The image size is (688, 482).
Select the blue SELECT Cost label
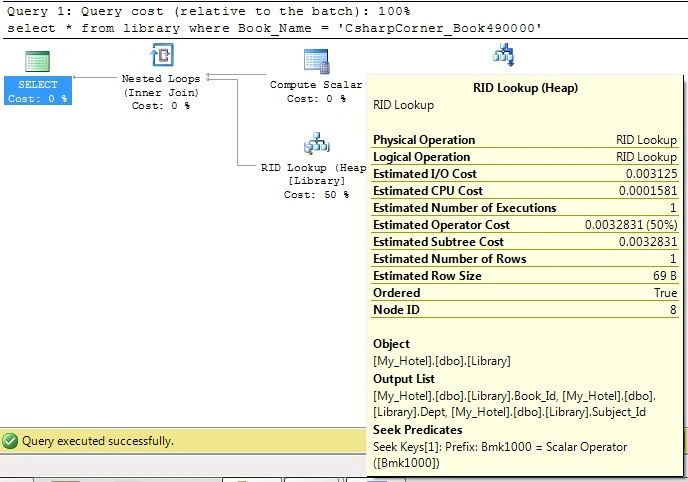click(x=38, y=91)
